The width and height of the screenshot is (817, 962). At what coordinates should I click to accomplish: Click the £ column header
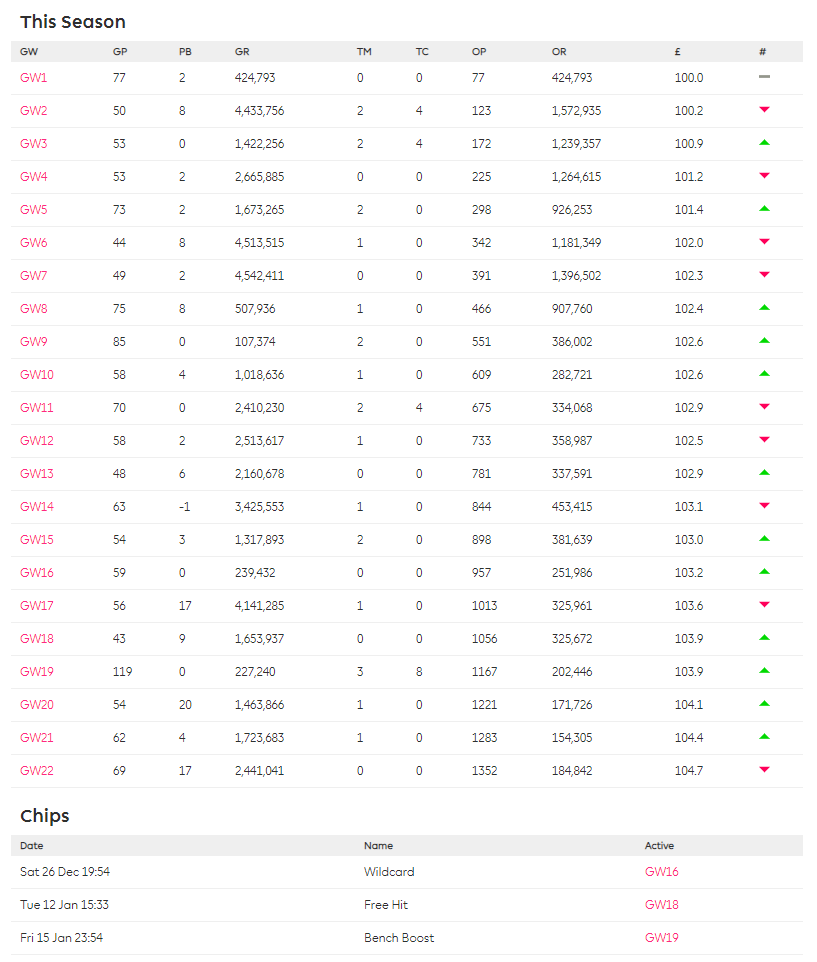click(677, 51)
